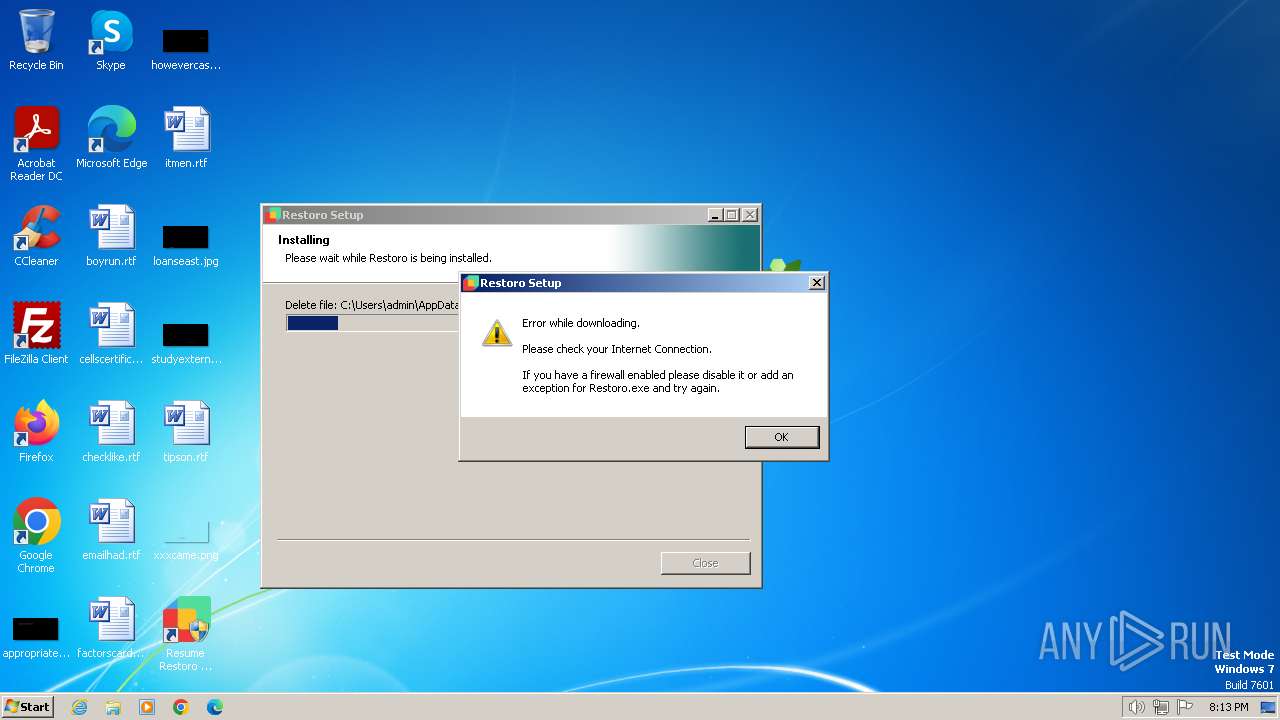Viewport: 1280px width, 720px height.
Task: Open Windows Explorer from the taskbar
Action: click(x=113, y=707)
